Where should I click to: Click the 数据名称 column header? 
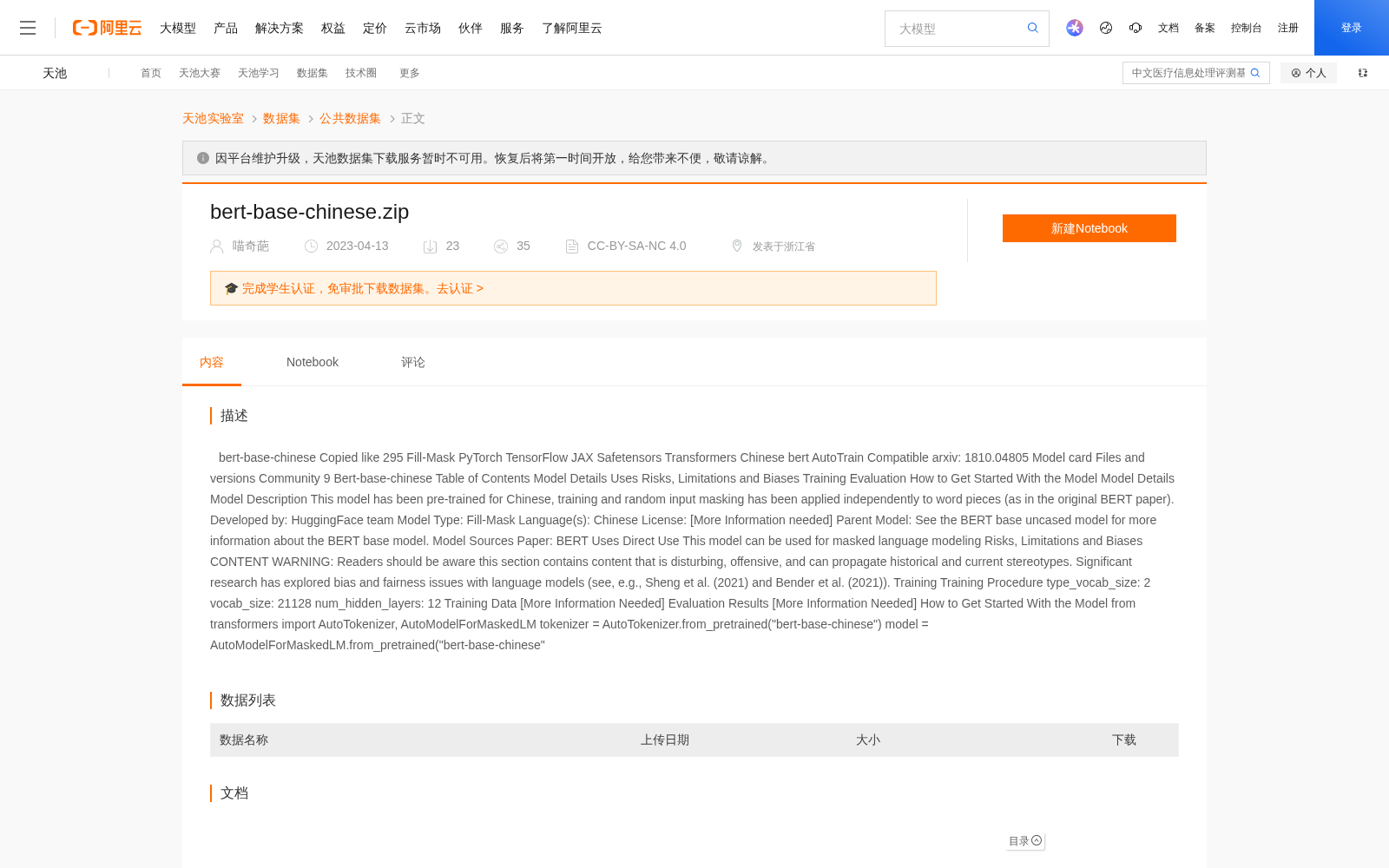244,740
